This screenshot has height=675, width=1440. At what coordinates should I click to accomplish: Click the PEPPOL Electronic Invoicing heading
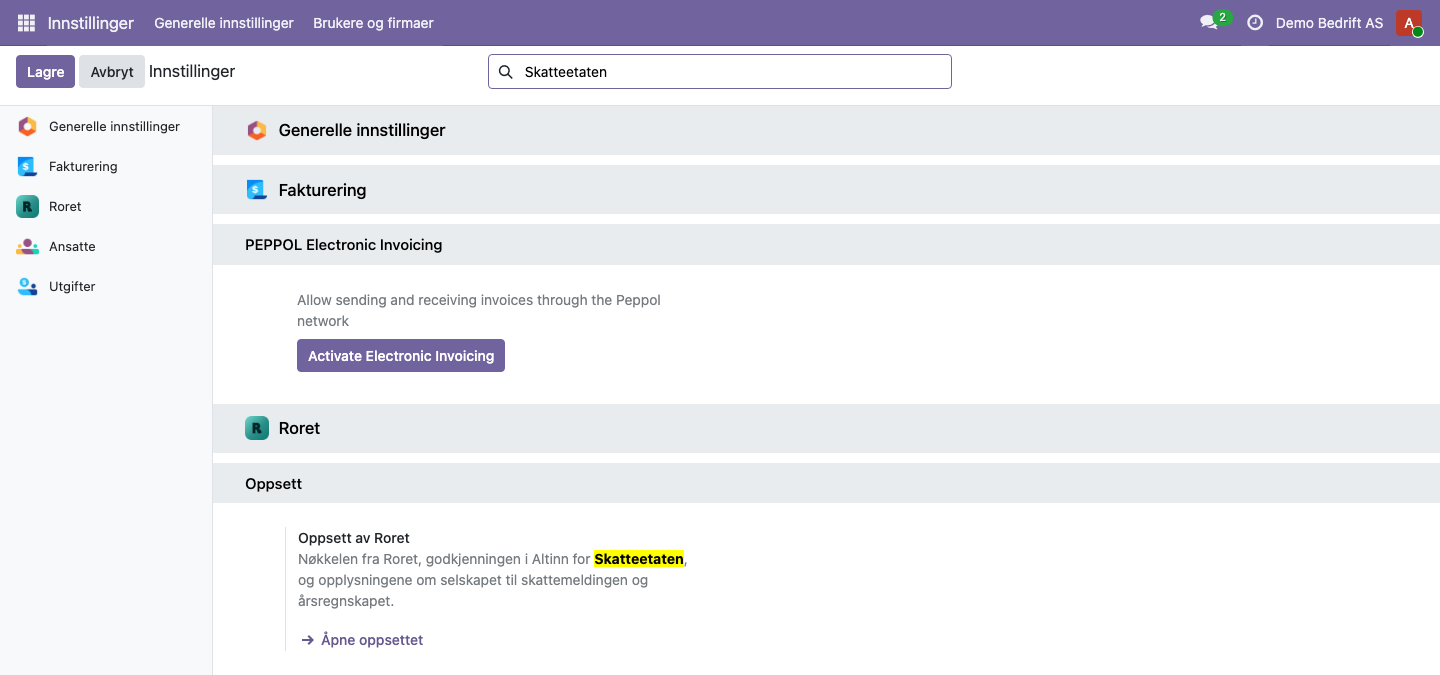[x=344, y=245]
